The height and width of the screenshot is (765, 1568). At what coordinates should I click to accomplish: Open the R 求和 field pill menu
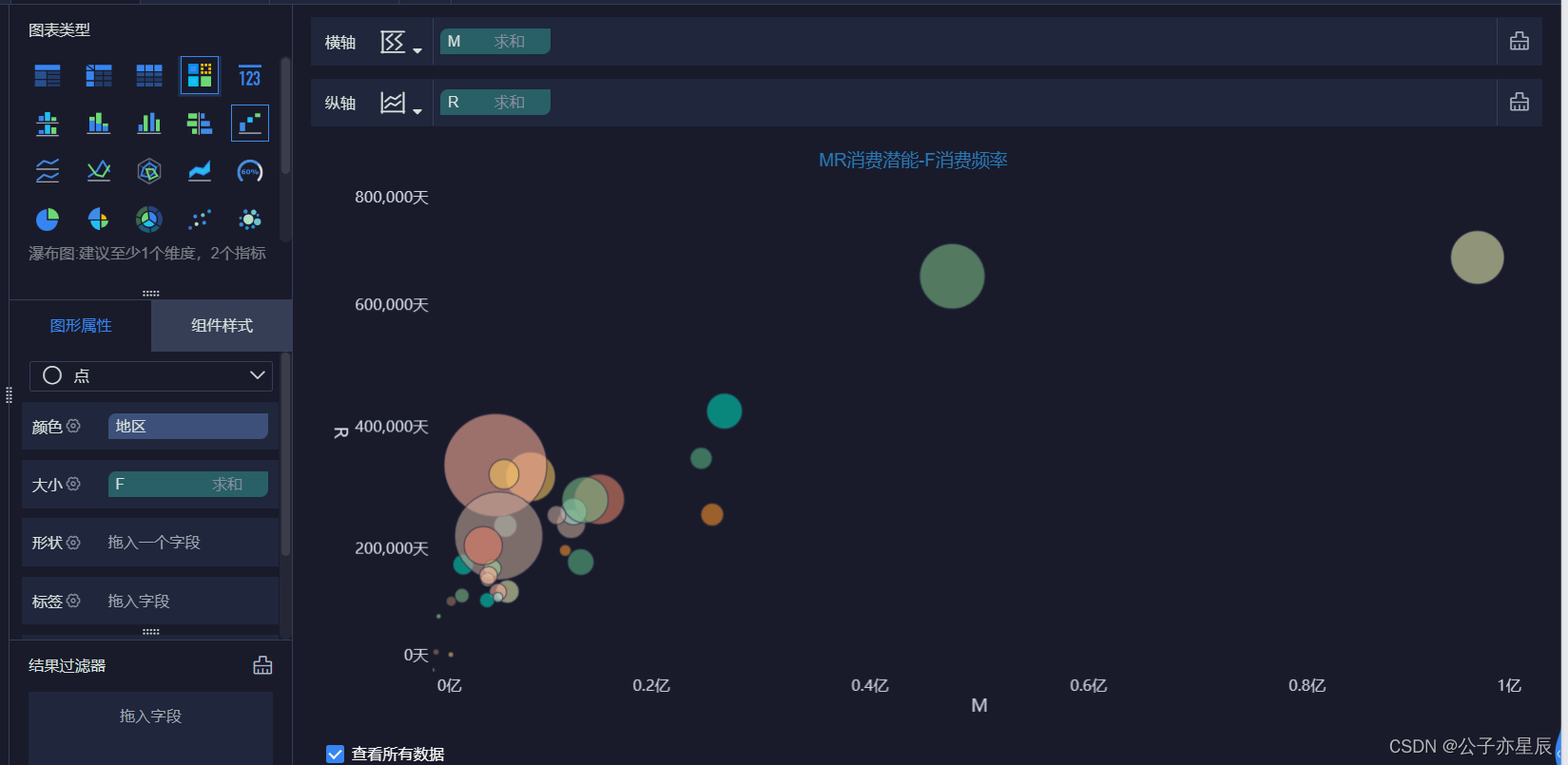(x=495, y=102)
